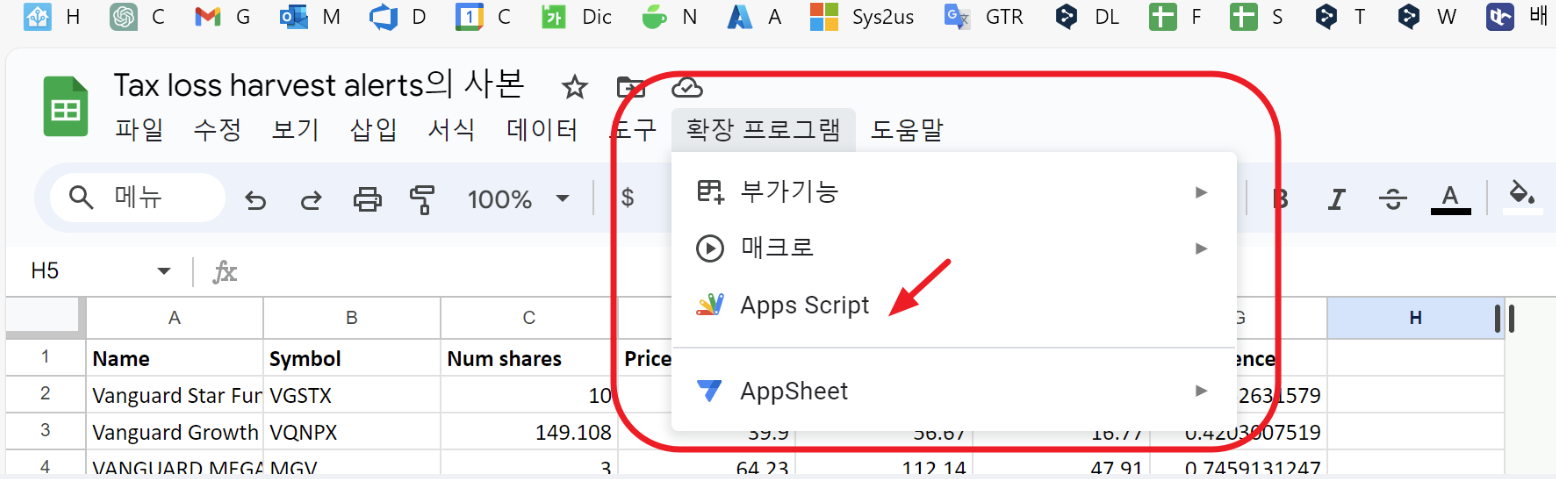Toggle strikethrough formatting
Image resolution: width=1556 pixels, height=479 pixels.
pyautogui.click(x=1392, y=199)
